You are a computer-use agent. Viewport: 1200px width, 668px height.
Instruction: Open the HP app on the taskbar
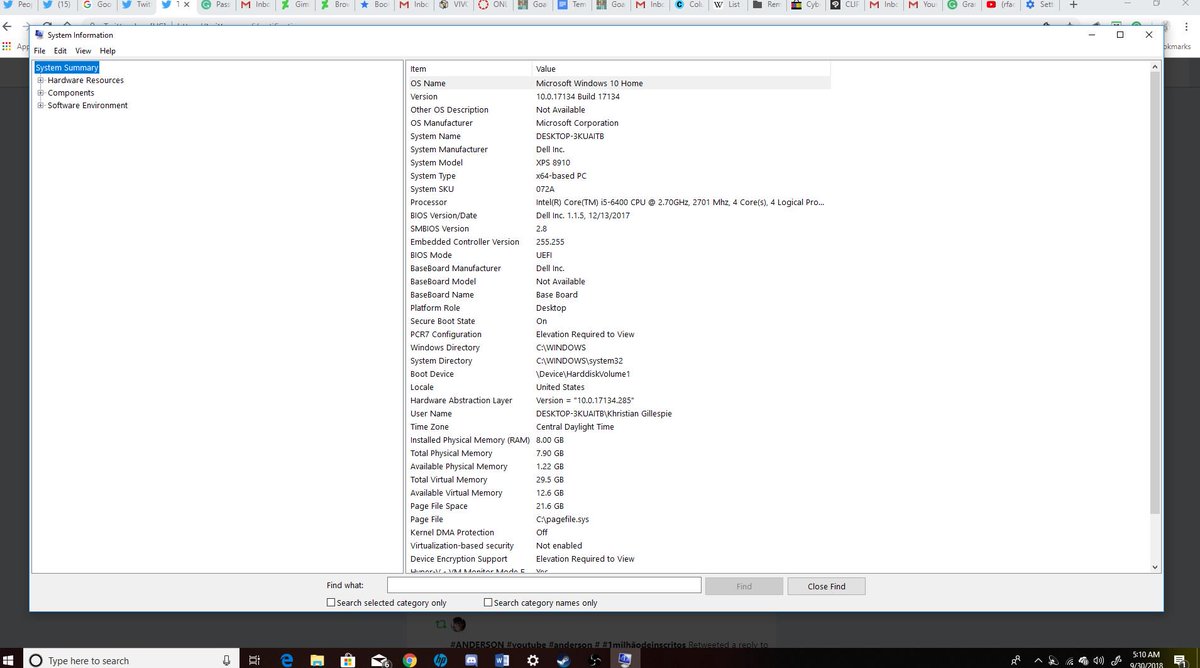pyautogui.click(x=440, y=660)
